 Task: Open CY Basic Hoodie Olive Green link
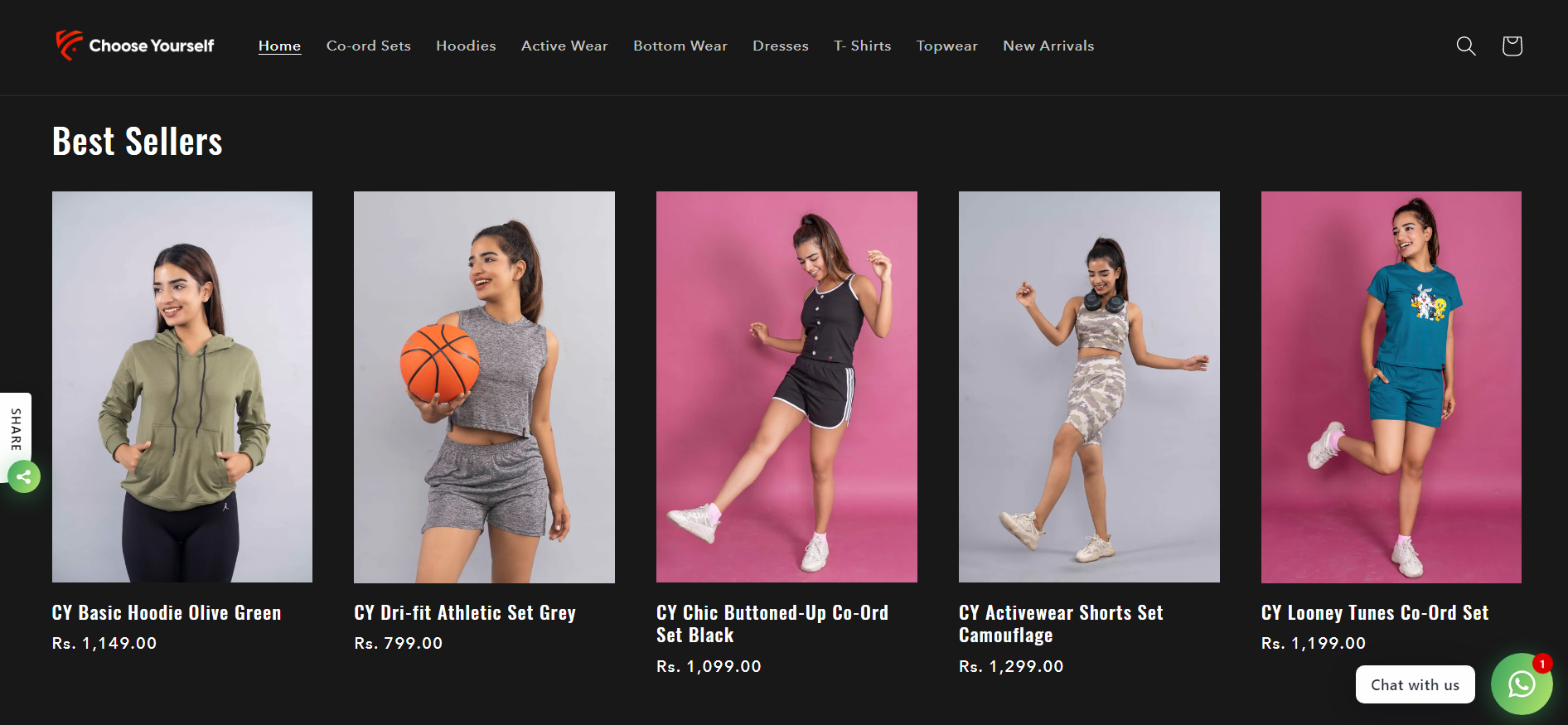[167, 612]
